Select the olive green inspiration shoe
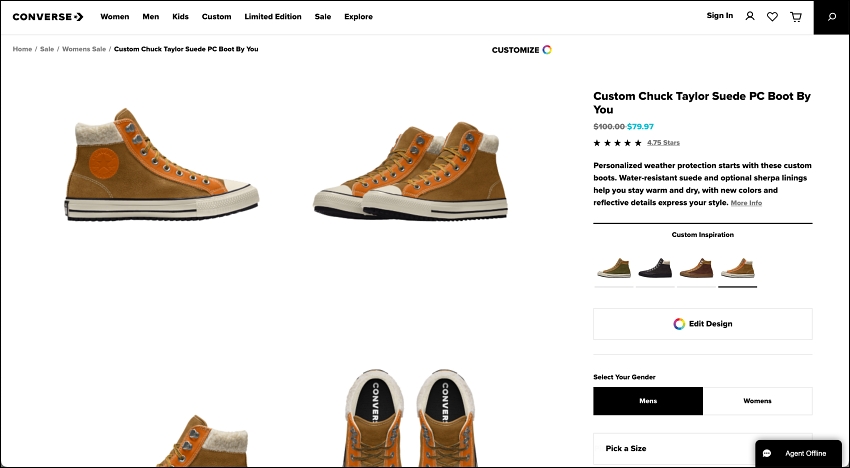This screenshot has height=468, width=850. click(614, 269)
